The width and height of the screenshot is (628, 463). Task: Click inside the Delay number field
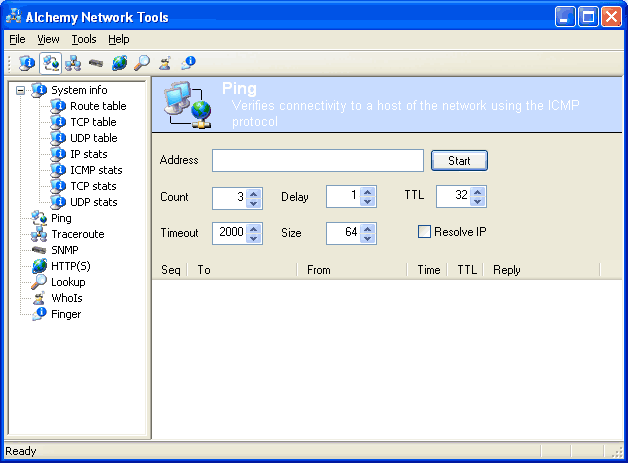click(x=343, y=196)
